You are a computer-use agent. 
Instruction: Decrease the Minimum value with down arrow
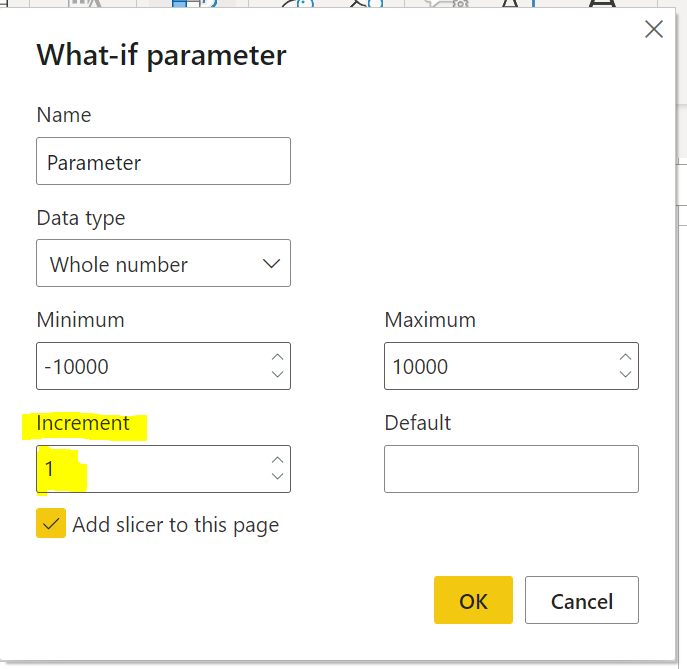pyautogui.click(x=277, y=374)
